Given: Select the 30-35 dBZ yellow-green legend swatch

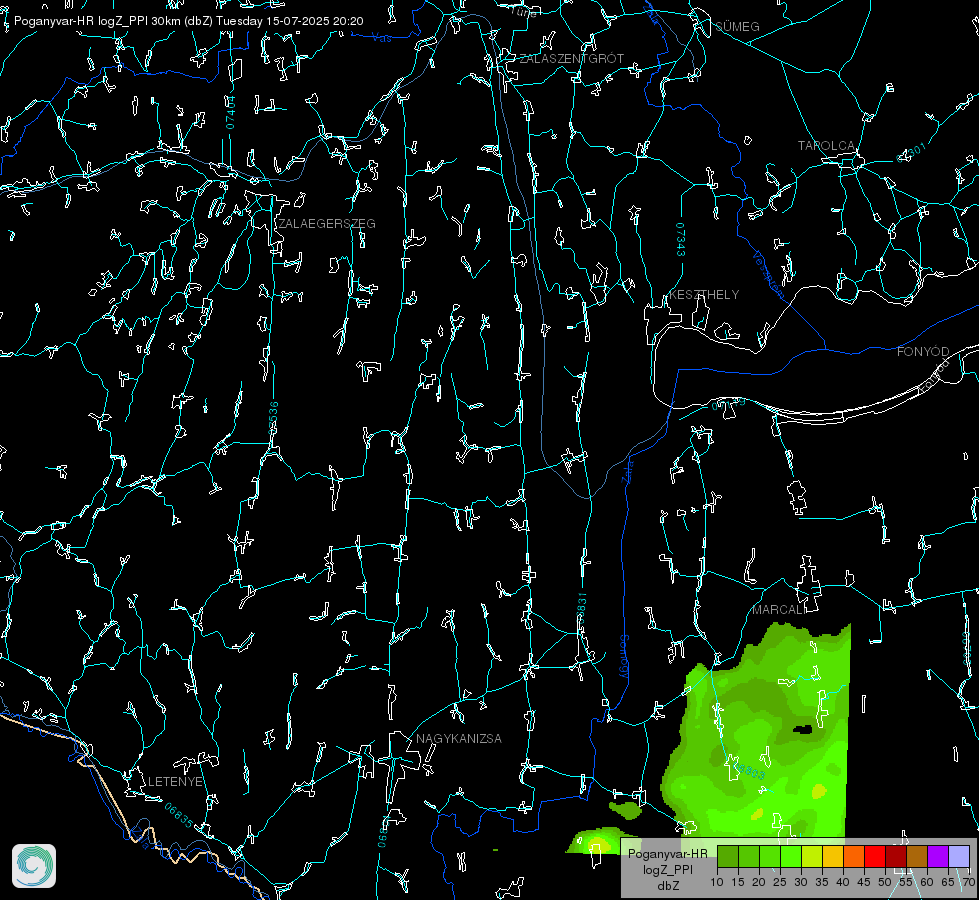Looking at the screenshot, I should tap(812, 856).
